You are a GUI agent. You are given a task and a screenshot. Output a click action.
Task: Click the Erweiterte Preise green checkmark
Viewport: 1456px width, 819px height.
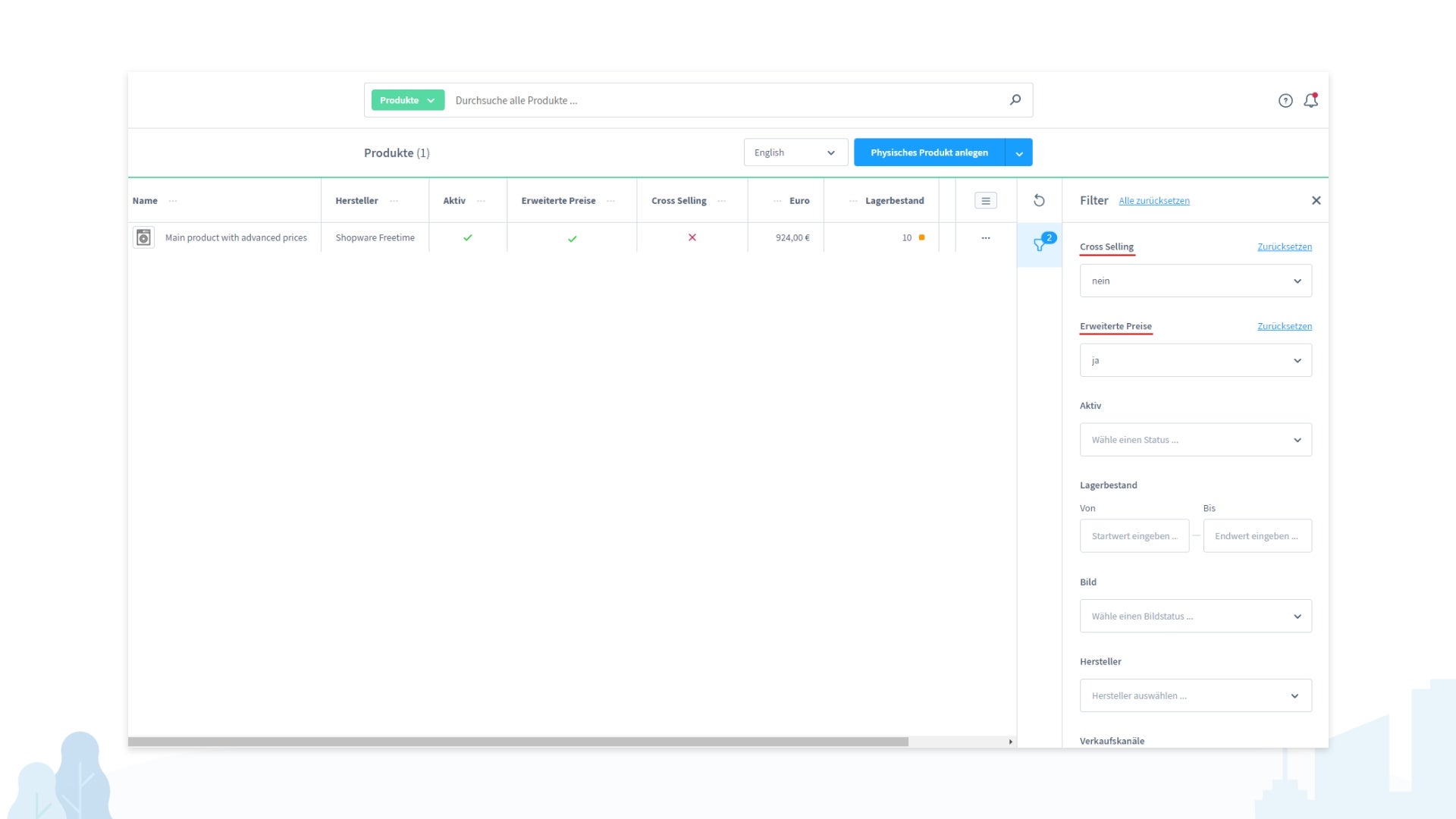click(x=573, y=238)
